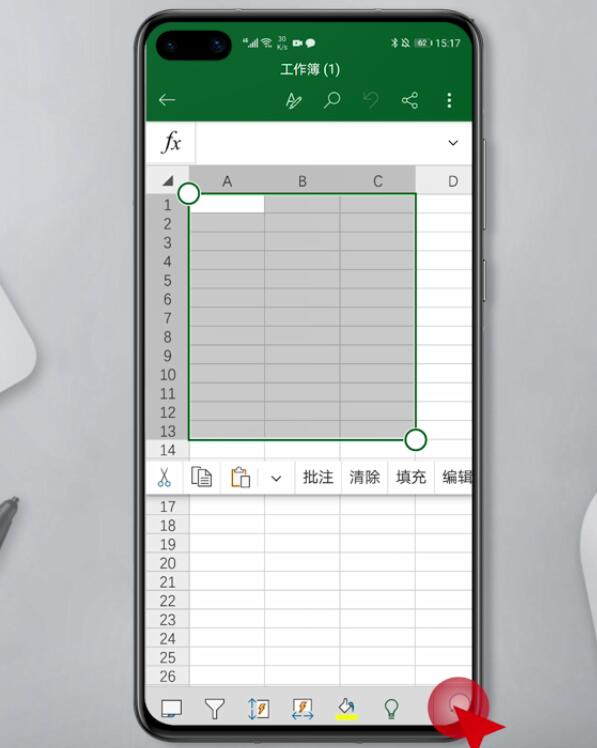The width and height of the screenshot is (597, 748).
Task: Select row header 14
Action: click(x=168, y=450)
